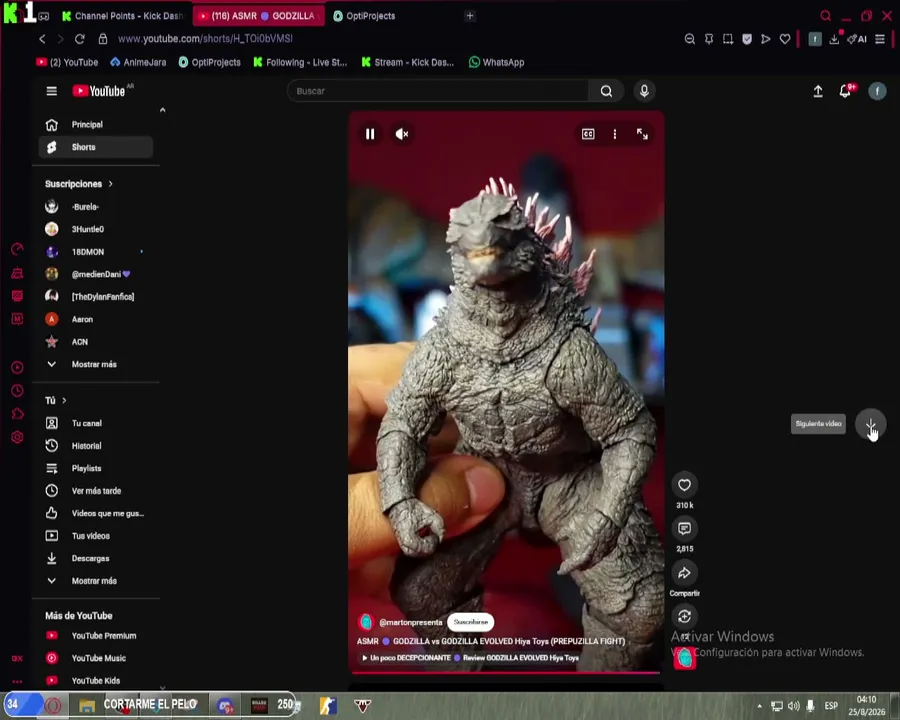
Task: Open the @medienDani subscription
Action: pyautogui.click(x=96, y=274)
